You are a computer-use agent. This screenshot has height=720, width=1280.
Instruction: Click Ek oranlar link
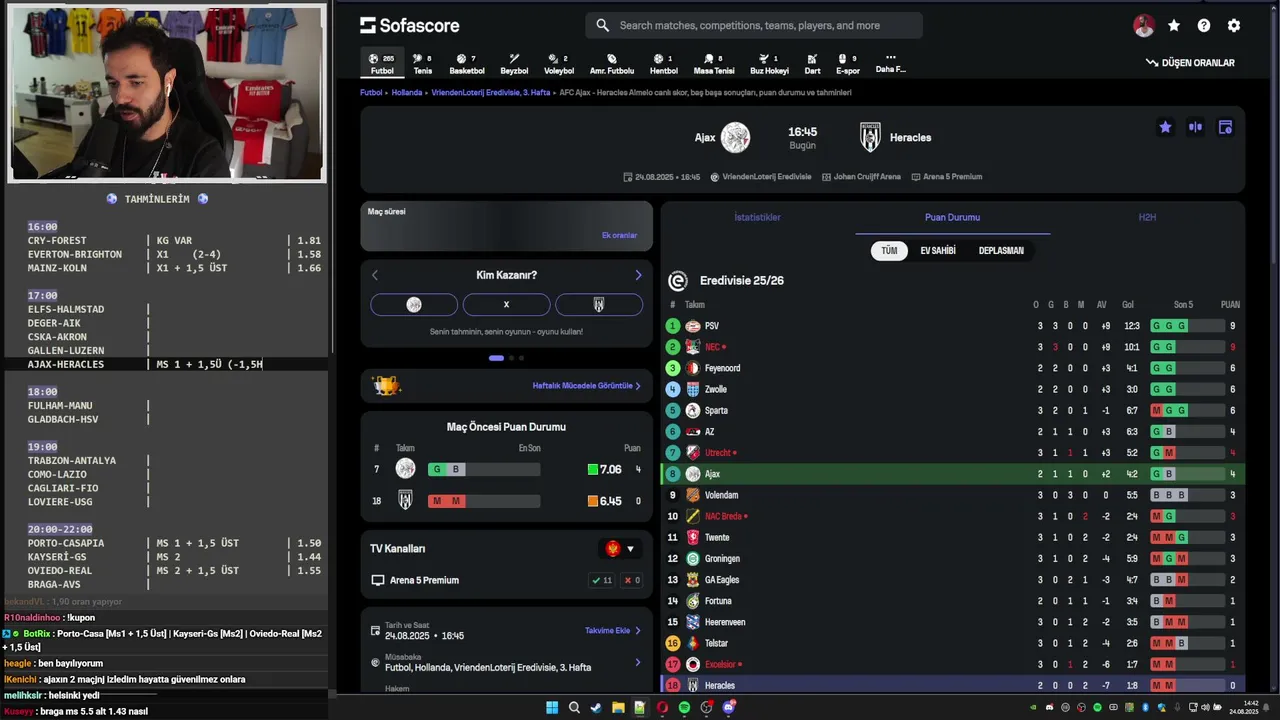coord(619,236)
